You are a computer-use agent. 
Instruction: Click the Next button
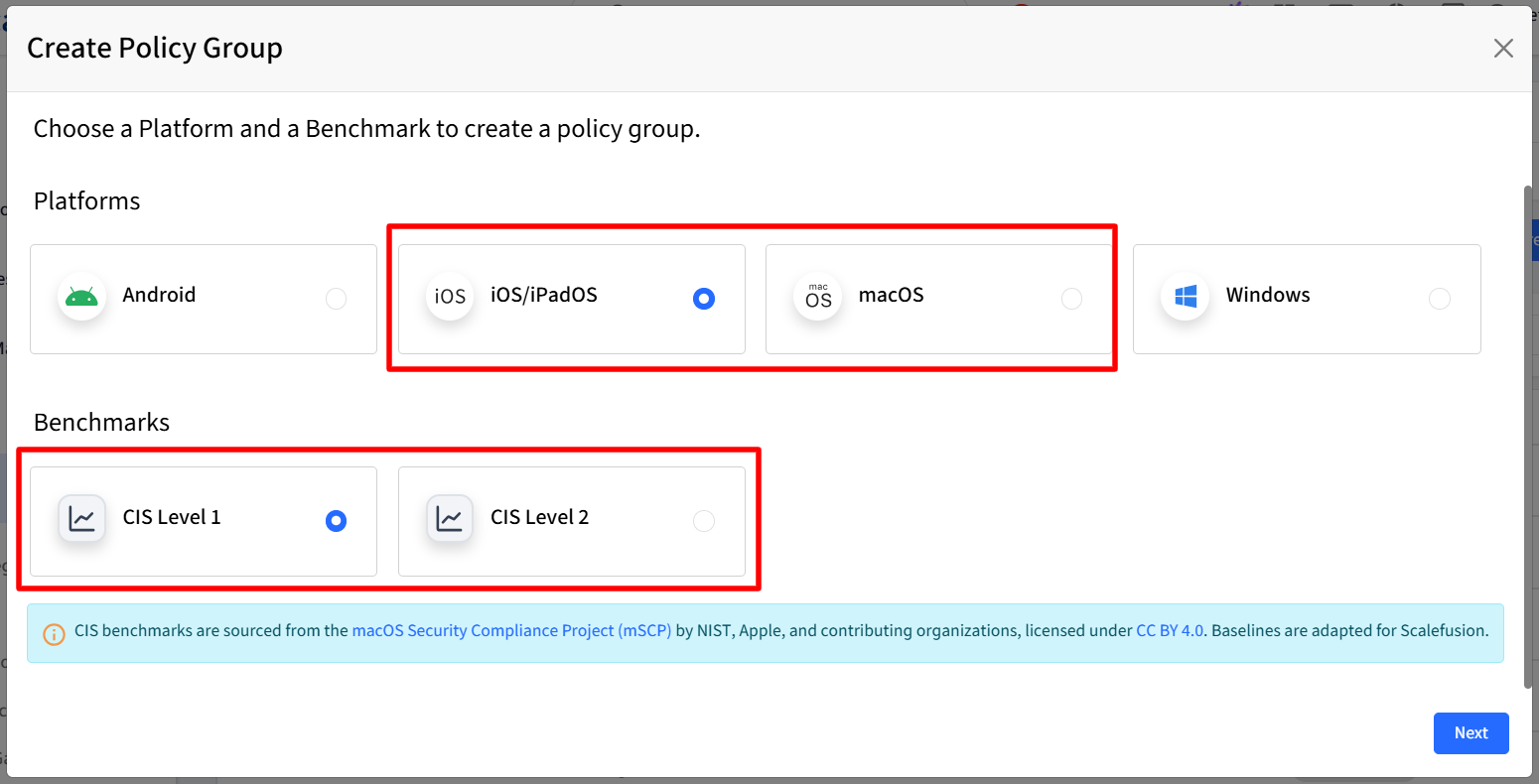click(1471, 733)
